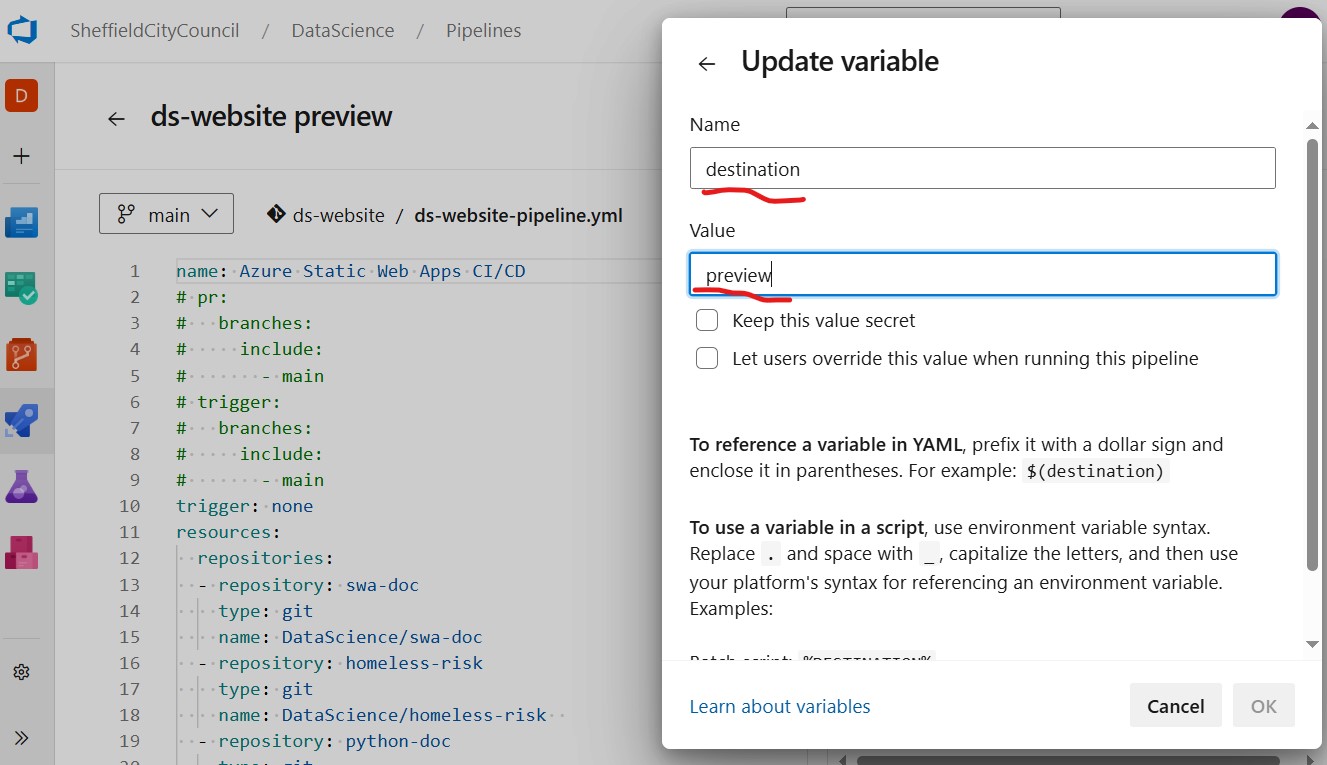
Task: Open SheffieldCityCouncil breadcrumb
Action: point(155,30)
